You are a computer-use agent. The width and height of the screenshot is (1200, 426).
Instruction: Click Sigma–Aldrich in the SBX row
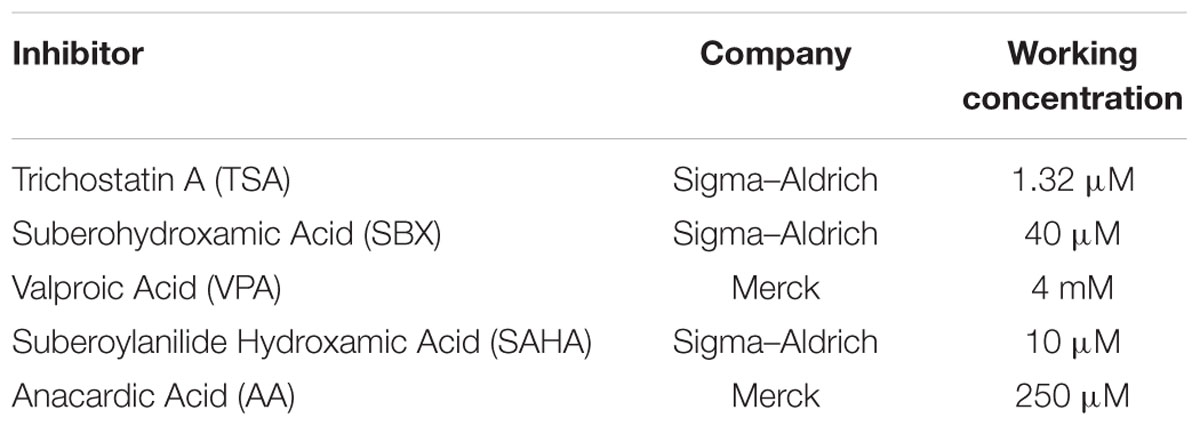point(775,234)
